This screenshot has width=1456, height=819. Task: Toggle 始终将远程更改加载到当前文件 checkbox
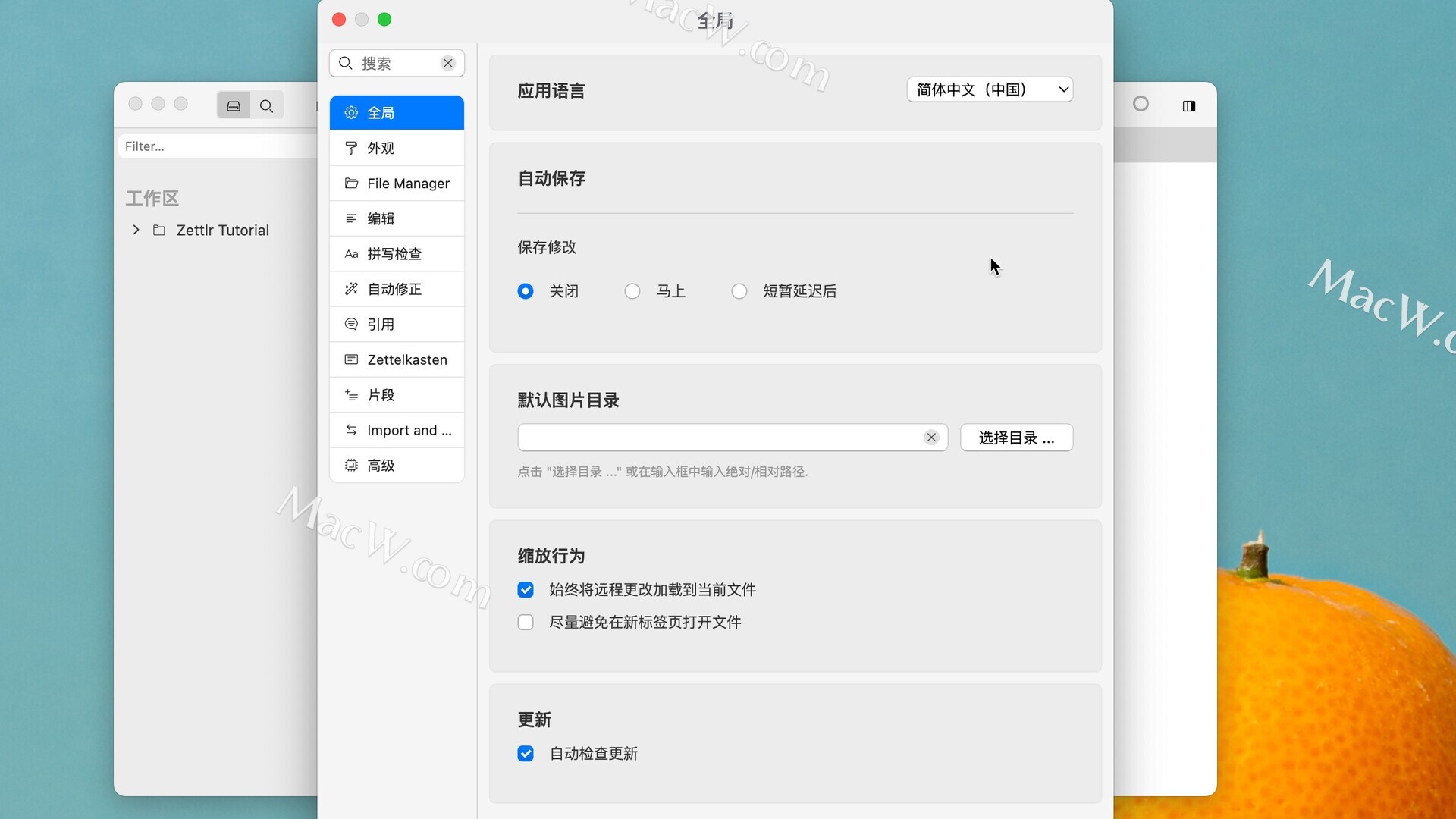pos(526,590)
